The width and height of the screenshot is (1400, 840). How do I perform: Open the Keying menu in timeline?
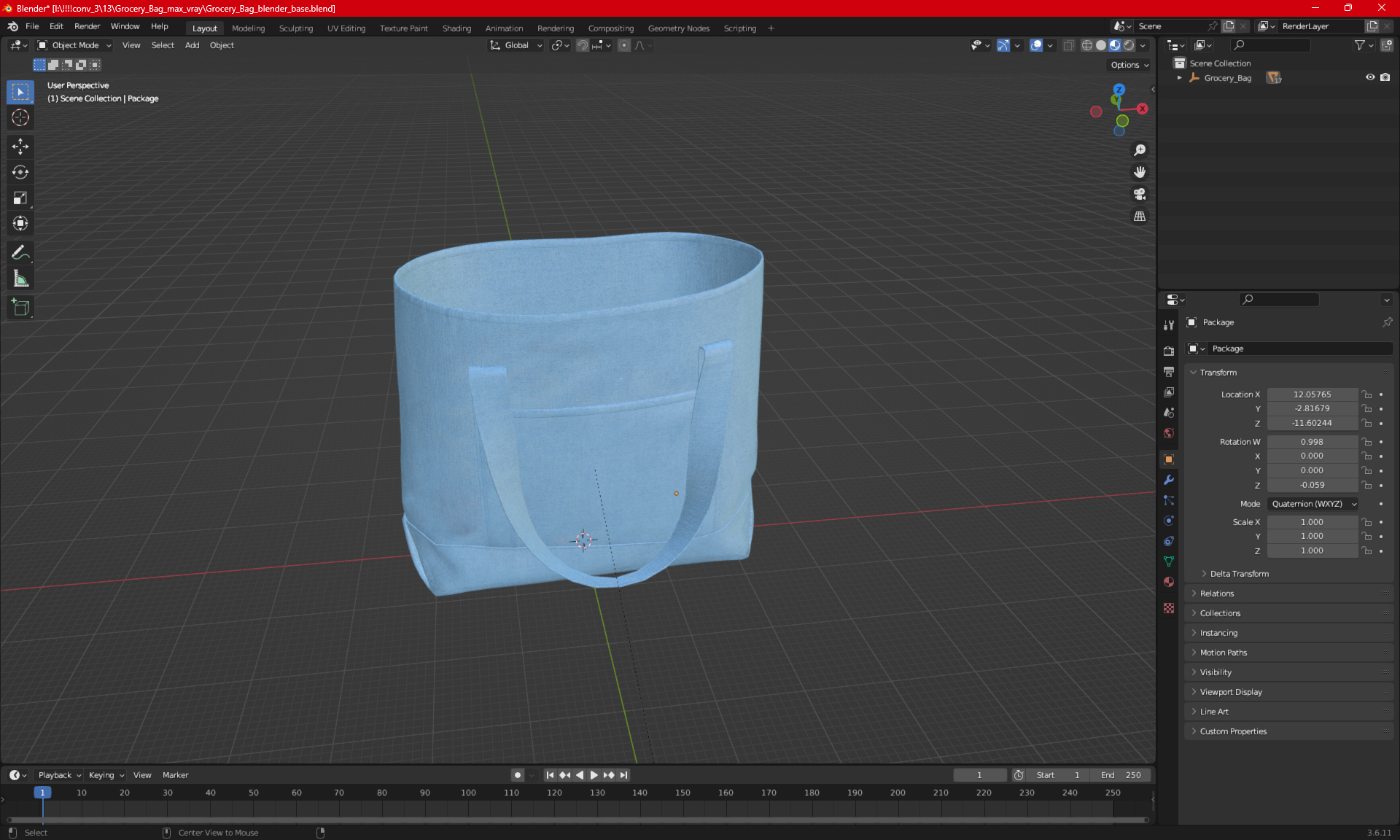pos(106,775)
